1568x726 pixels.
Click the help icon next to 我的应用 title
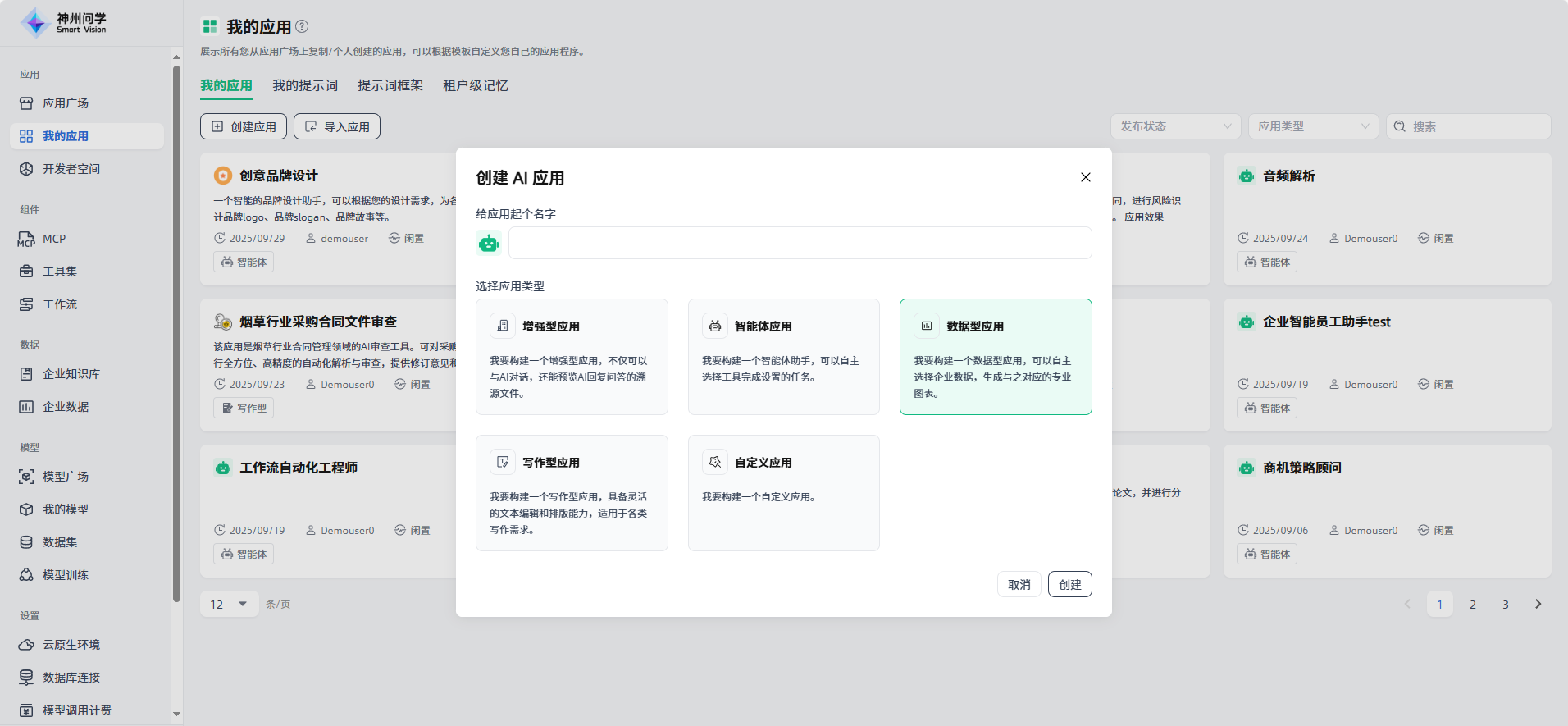click(x=302, y=26)
